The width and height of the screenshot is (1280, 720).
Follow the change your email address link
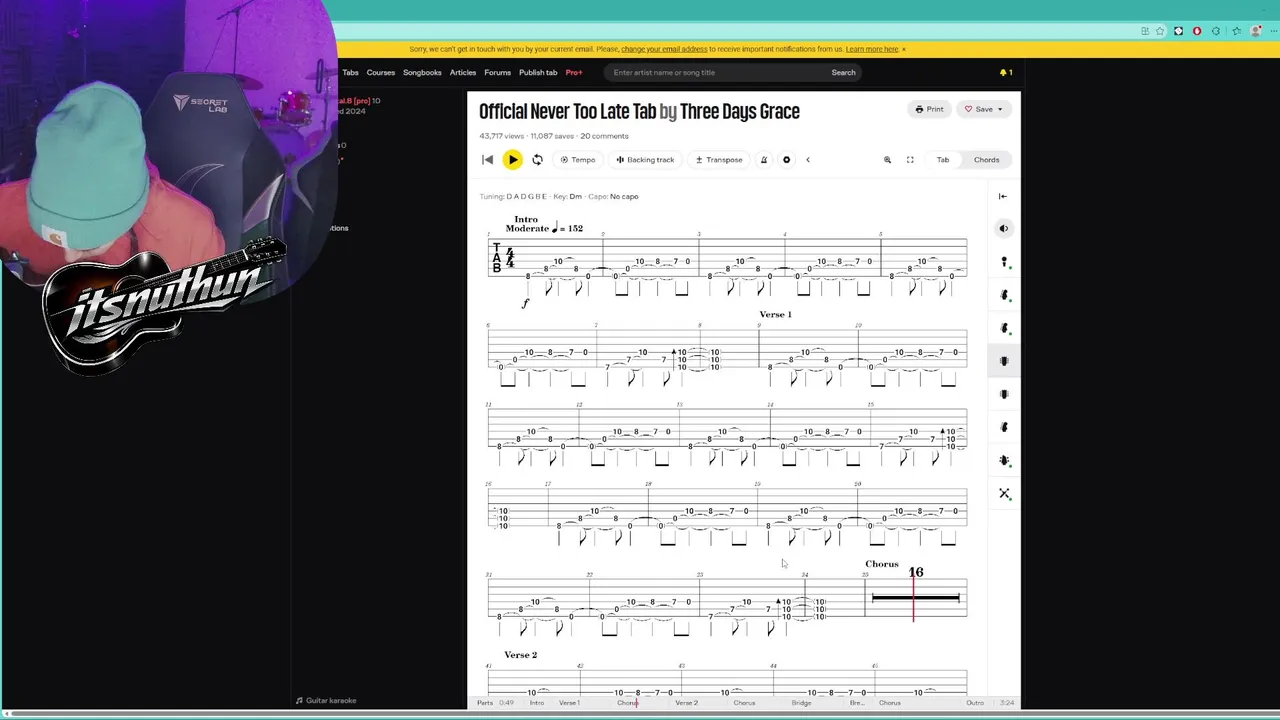pos(664,49)
